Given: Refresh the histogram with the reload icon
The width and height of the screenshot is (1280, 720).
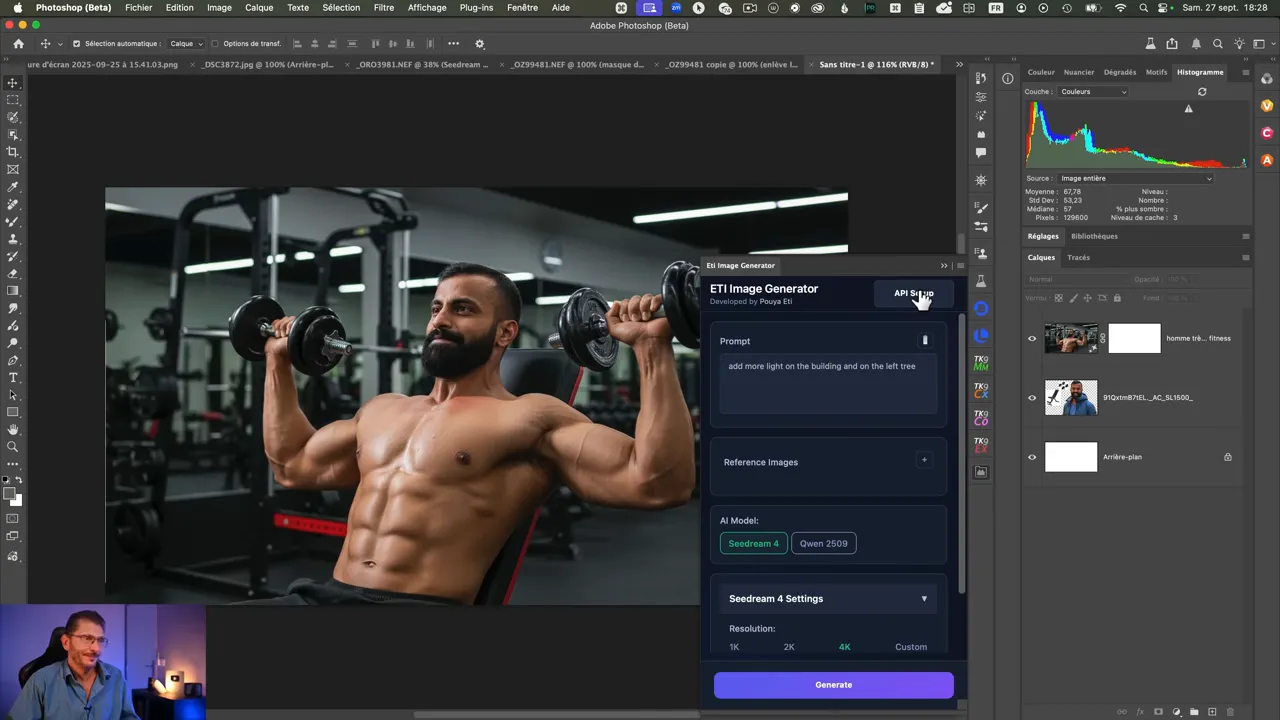Looking at the screenshot, I should pos(1202,92).
